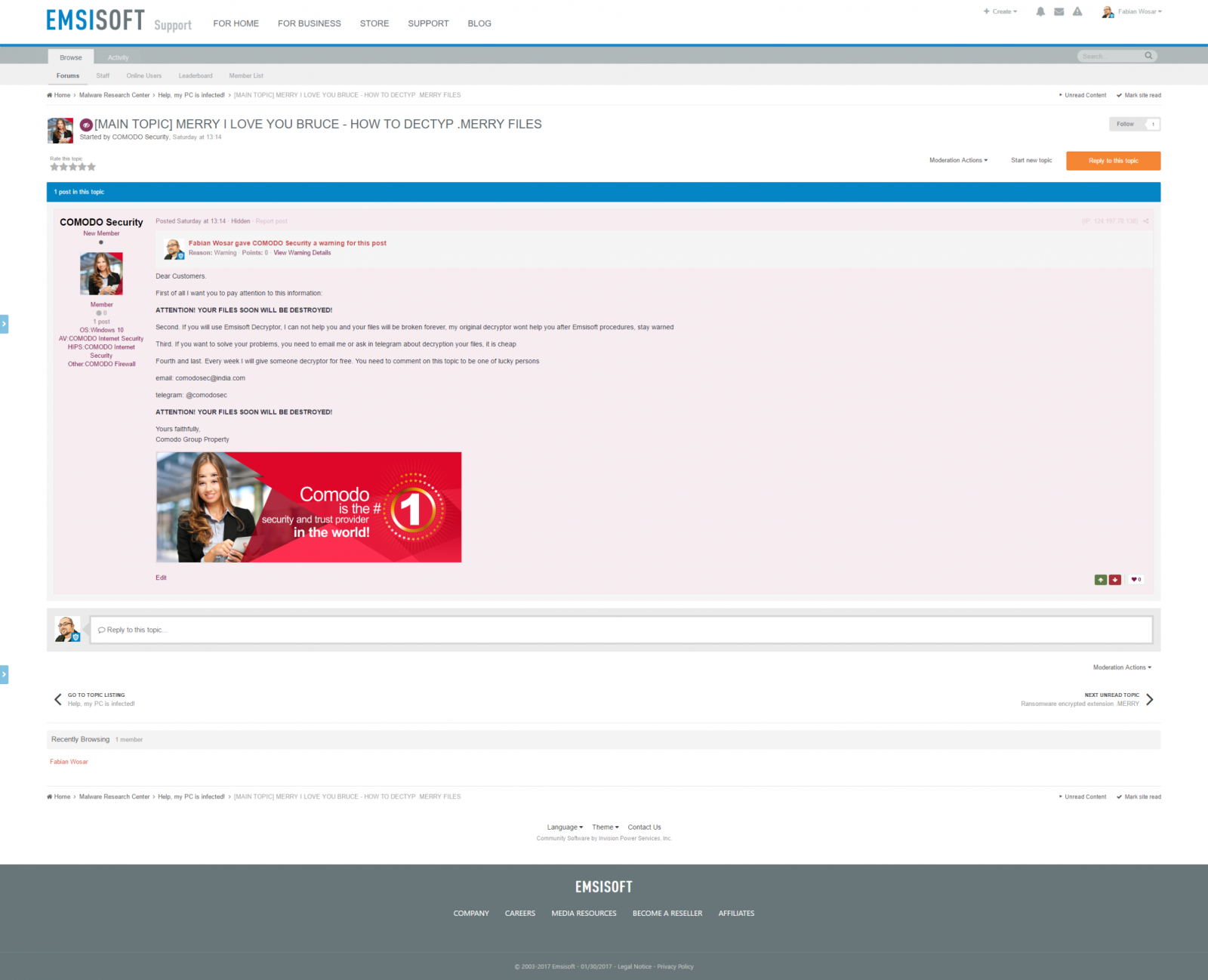Click the footer EMSISOFT logo
Image resolution: width=1208 pixels, height=980 pixels.
604,886
